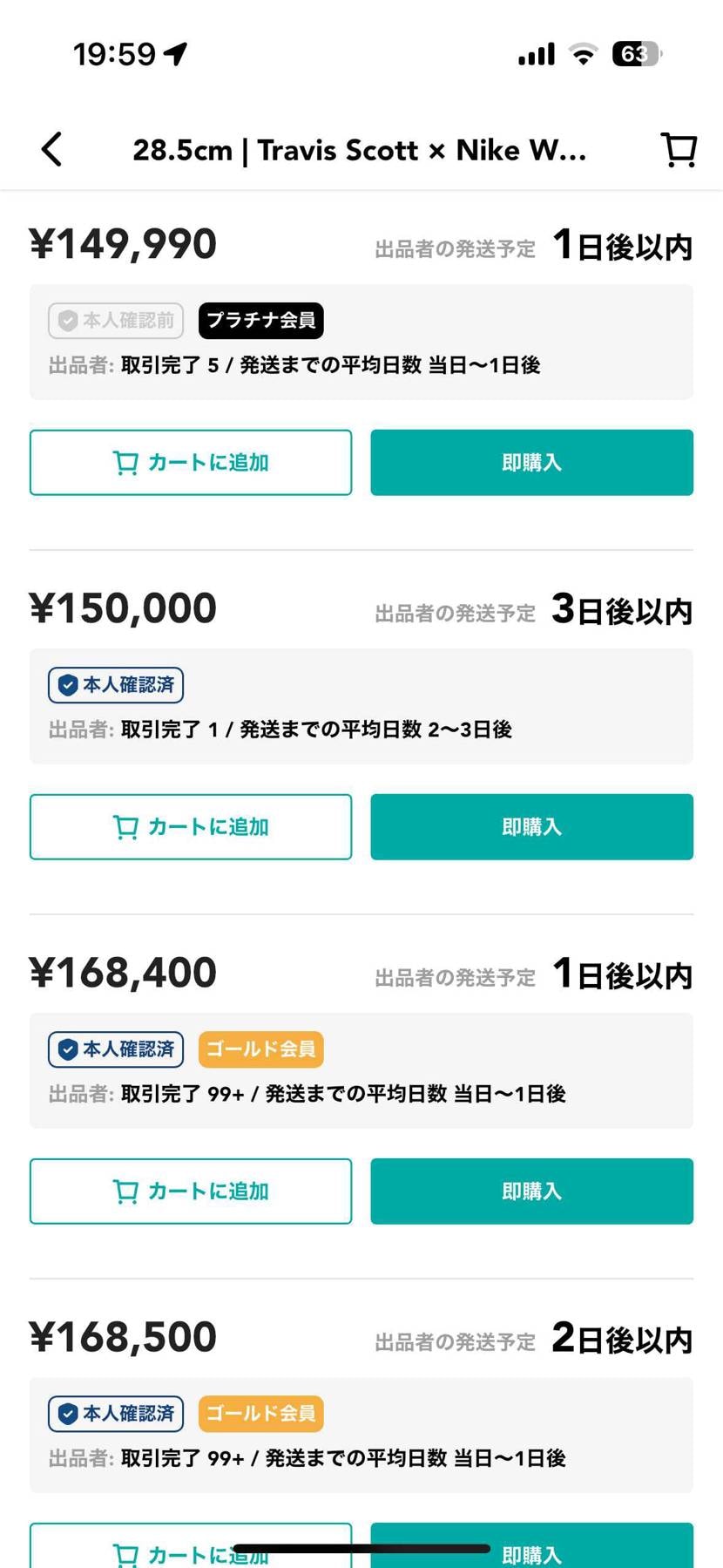Tap the ¥168,500 price text
The height and width of the screenshot is (1568, 723).
123,1337
